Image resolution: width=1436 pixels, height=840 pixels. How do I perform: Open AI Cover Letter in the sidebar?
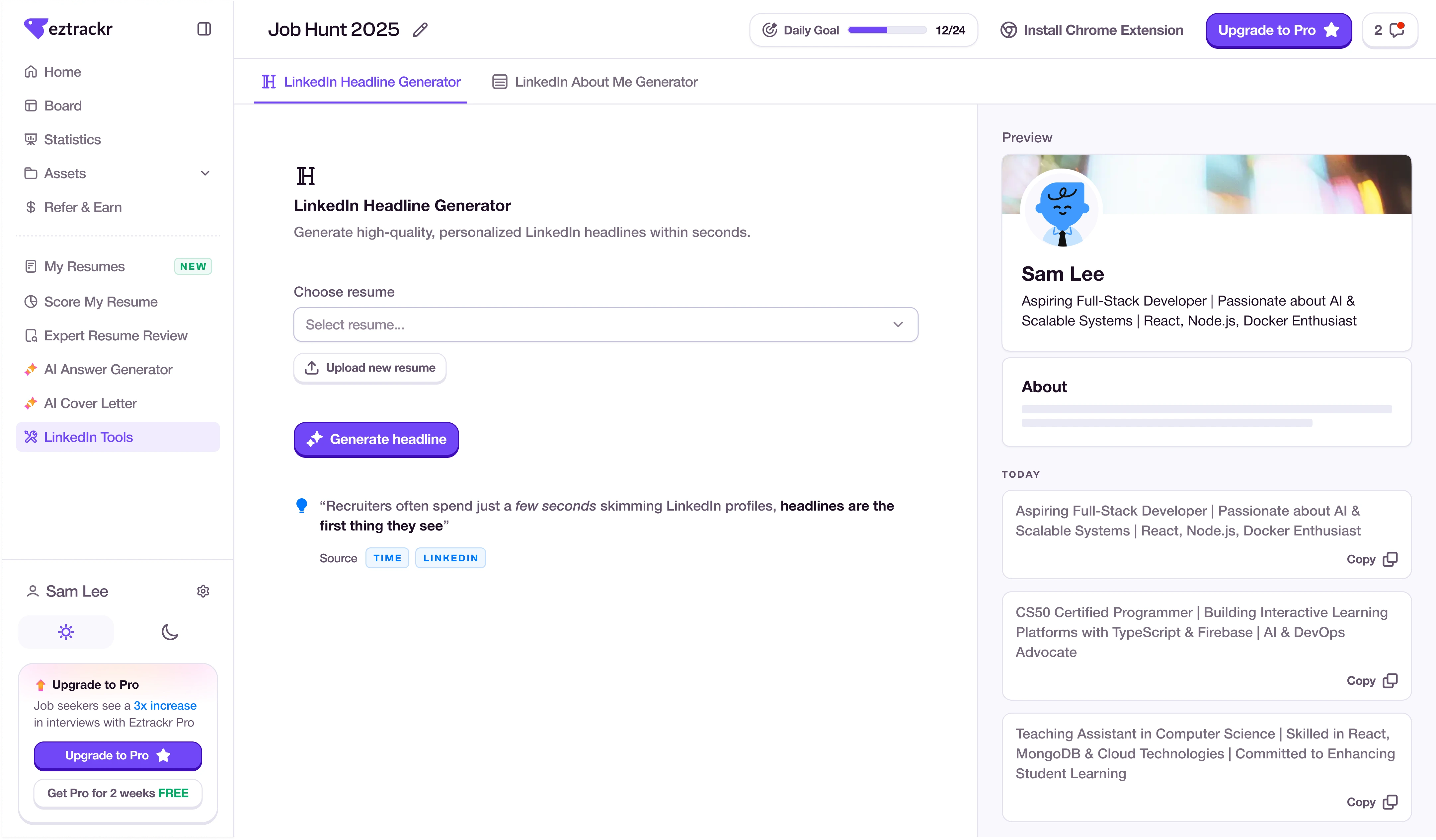point(91,403)
